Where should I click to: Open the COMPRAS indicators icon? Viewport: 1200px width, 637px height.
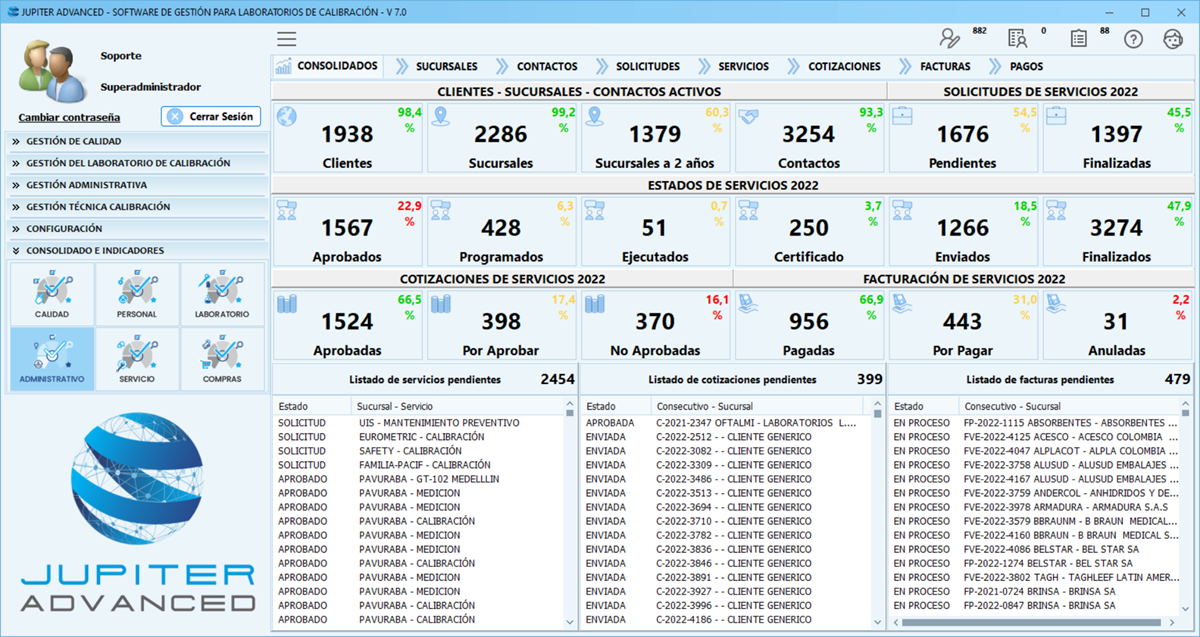point(222,358)
